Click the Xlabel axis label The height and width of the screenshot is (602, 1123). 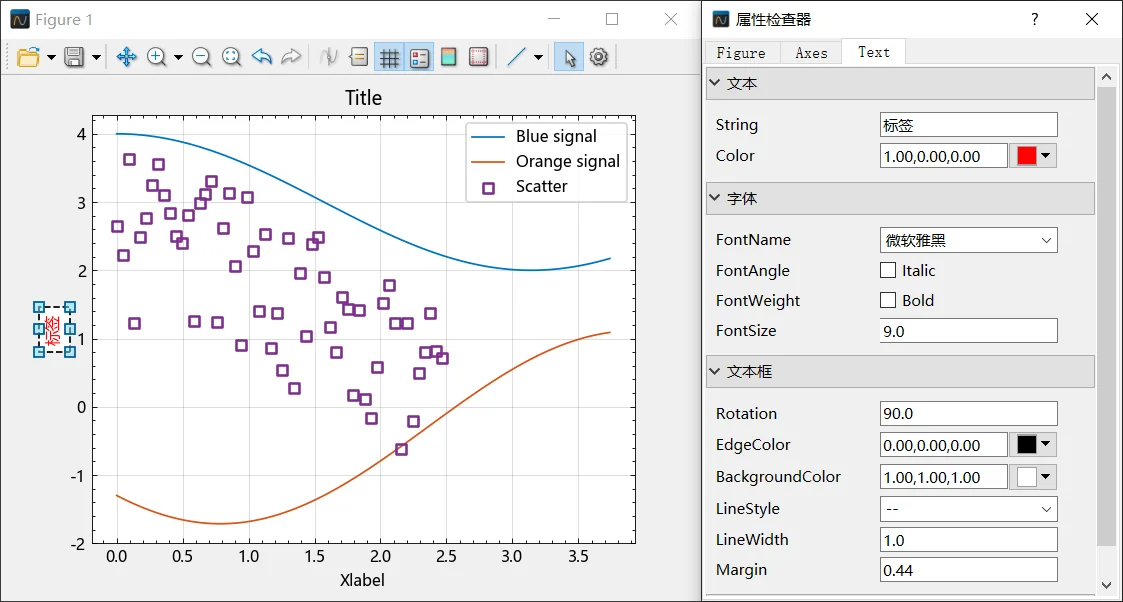[362, 580]
